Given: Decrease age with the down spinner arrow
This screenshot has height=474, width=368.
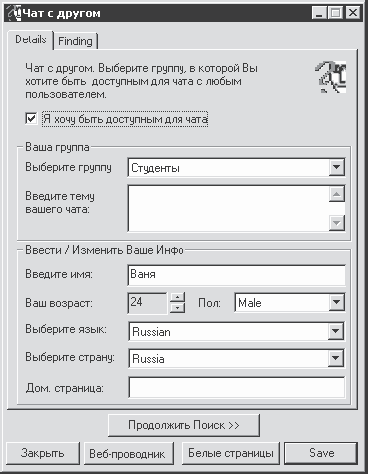Looking at the screenshot, I should 178,308.
